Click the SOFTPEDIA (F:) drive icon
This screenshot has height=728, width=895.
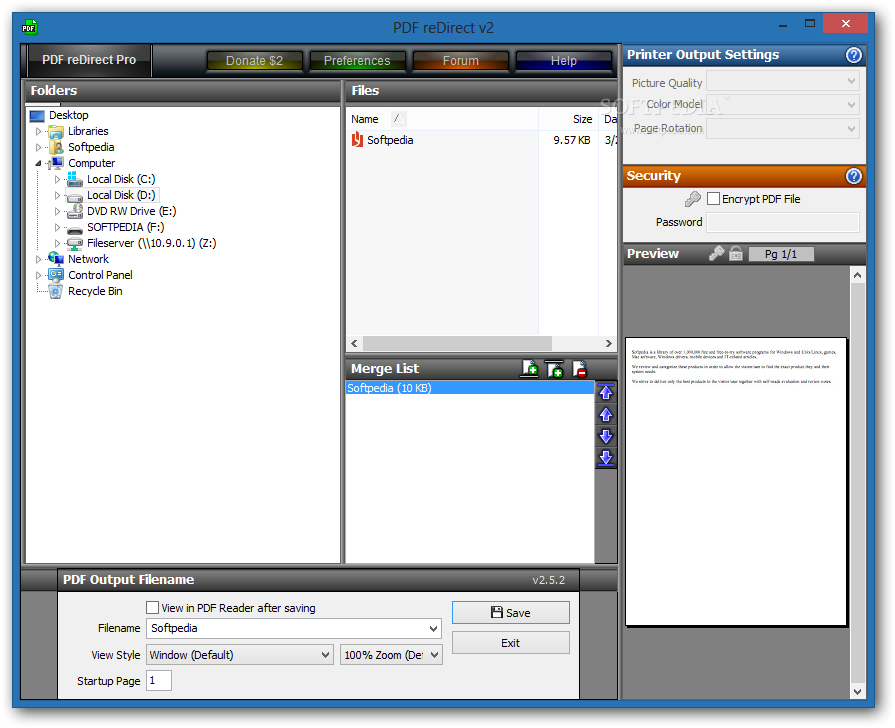[74, 228]
